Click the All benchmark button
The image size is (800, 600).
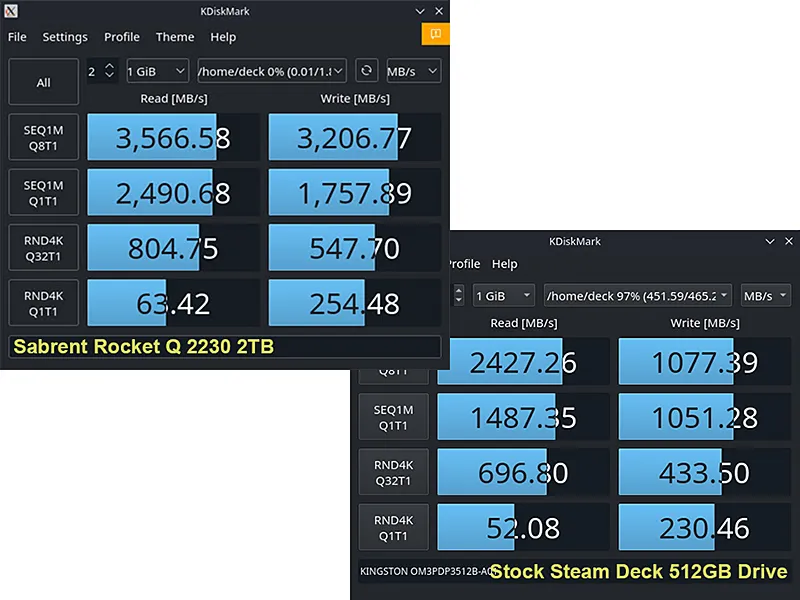click(x=43, y=82)
